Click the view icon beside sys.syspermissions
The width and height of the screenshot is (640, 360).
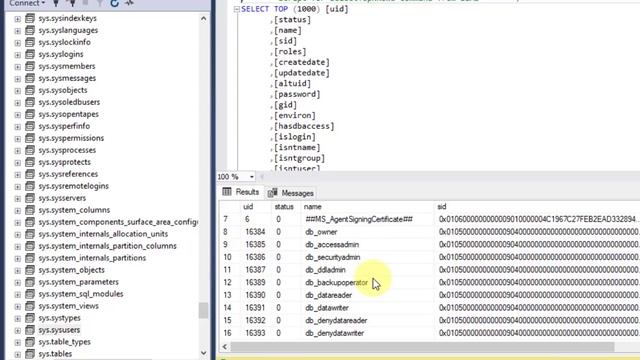pyautogui.click(x=30, y=138)
